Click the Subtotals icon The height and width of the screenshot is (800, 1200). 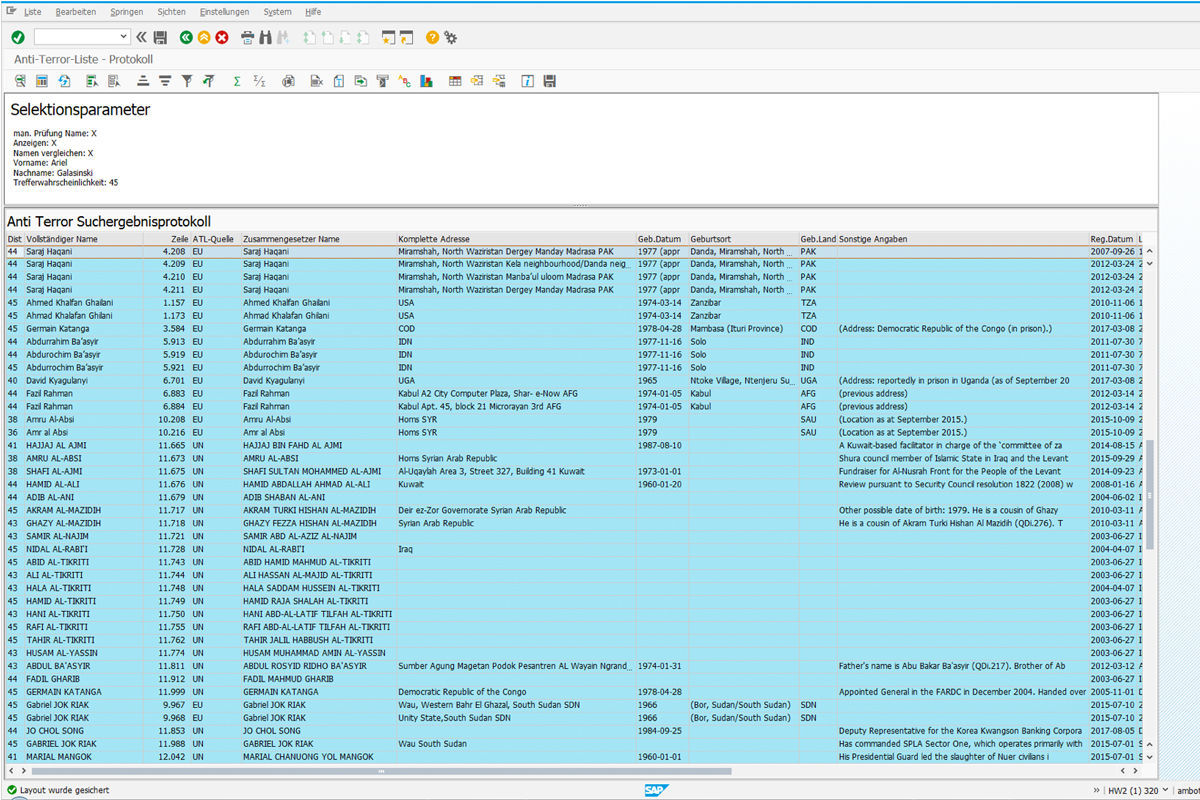click(259, 81)
